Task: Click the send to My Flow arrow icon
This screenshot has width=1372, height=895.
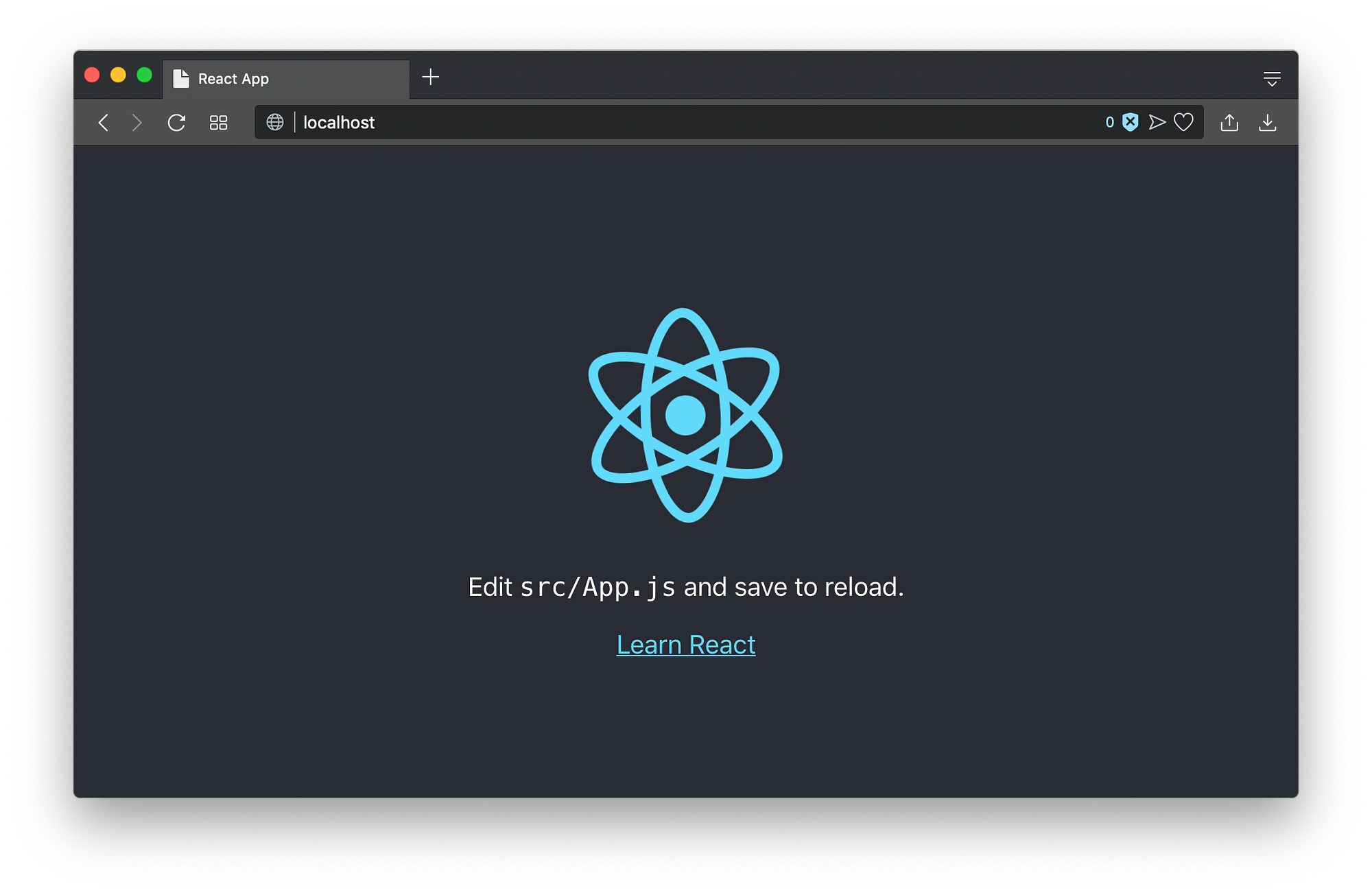Action: point(1157,122)
